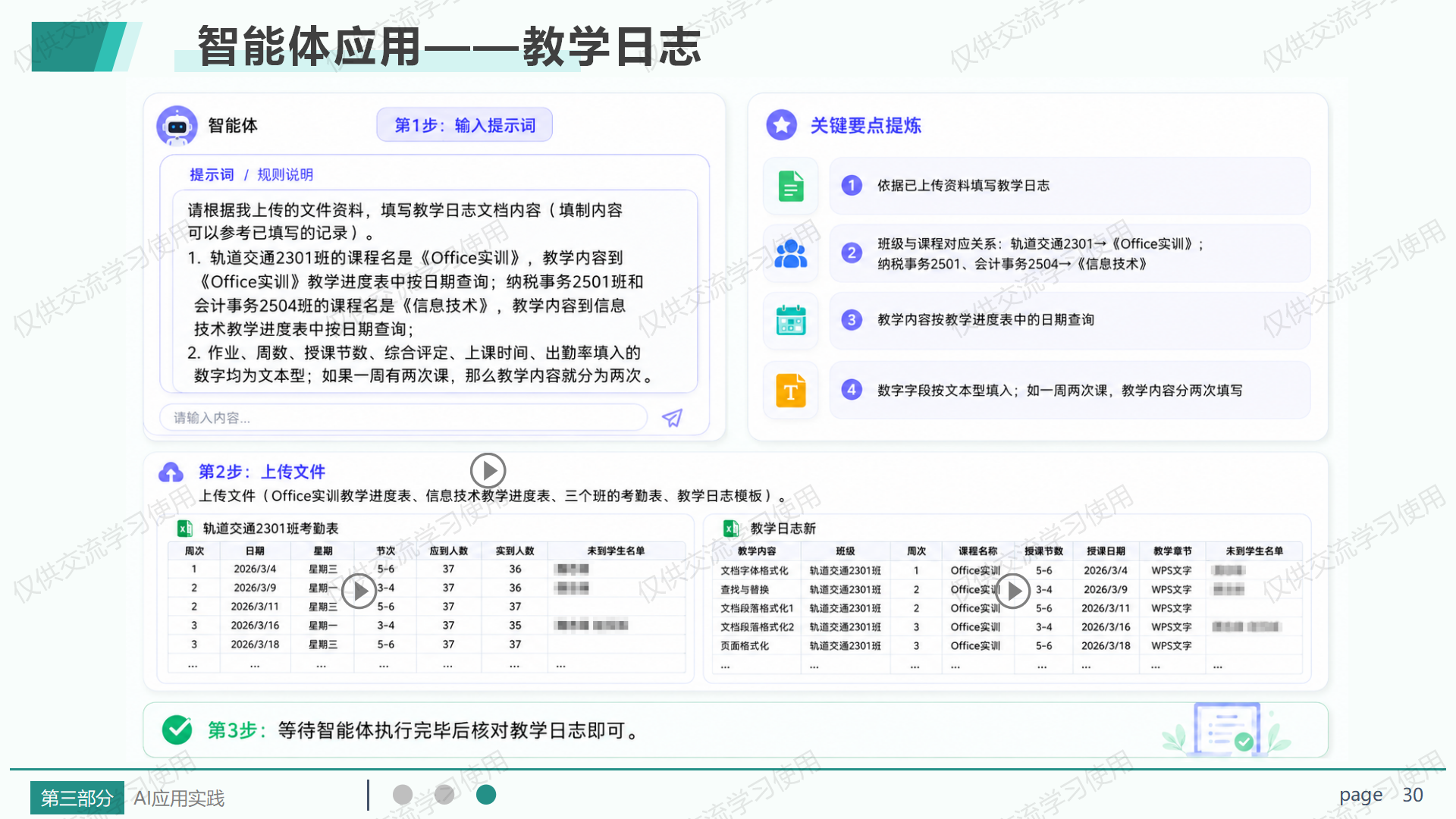Select the second gray progress dot
This screenshot has height=819, width=1456.
[x=444, y=794]
